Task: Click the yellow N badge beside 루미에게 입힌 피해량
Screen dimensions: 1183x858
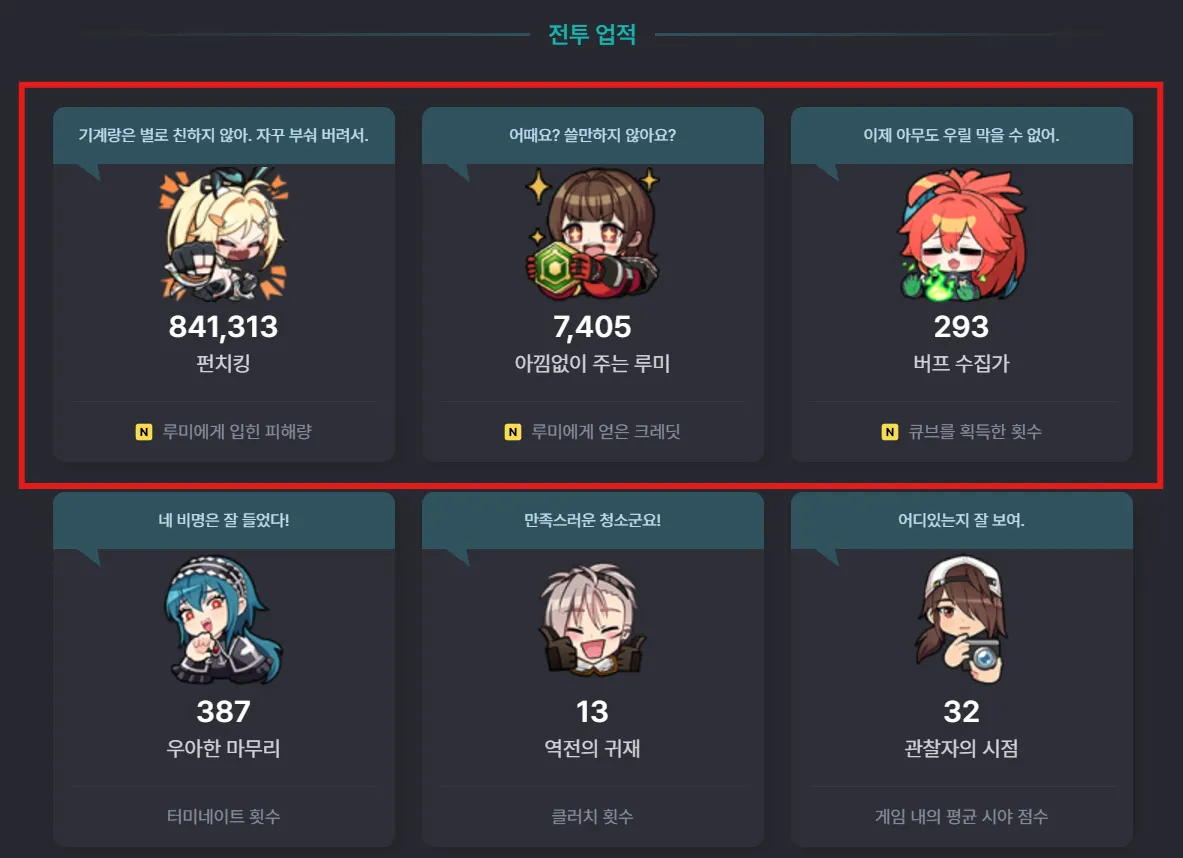Action: 143,432
